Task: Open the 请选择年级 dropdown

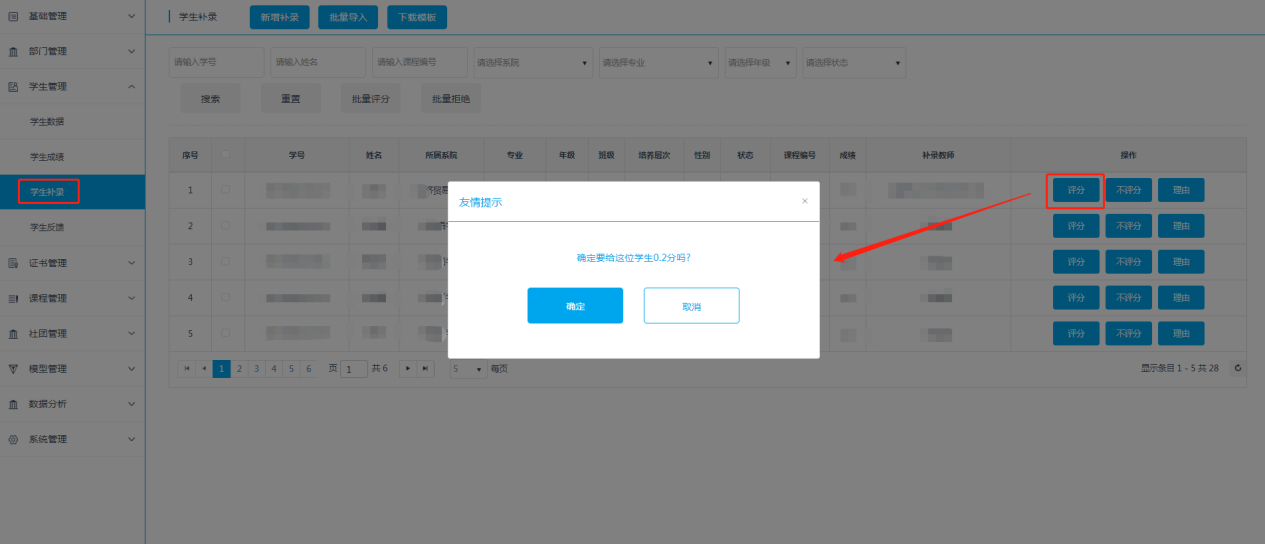Action: pyautogui.click(x=761, y=62)
